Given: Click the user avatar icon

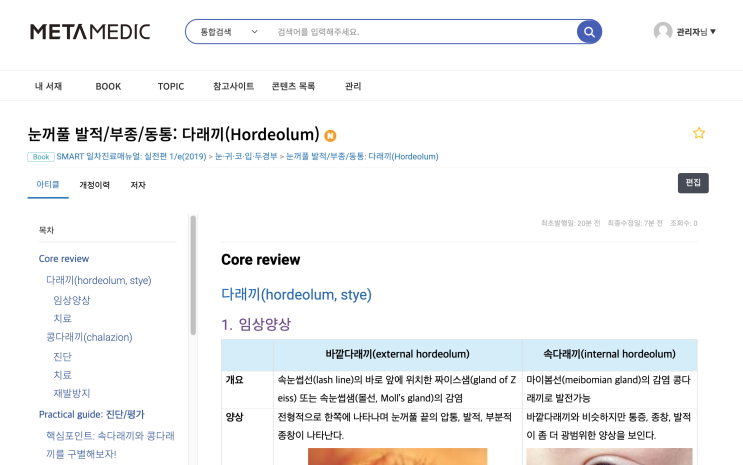Looking at the screenshot, I should point(663,31).
